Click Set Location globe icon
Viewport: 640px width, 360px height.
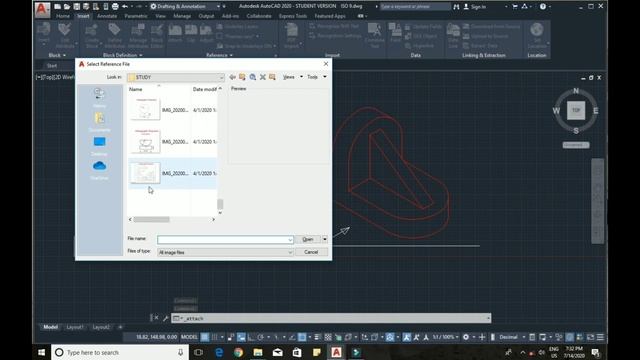pyautogui.click(x=537, y=36)
